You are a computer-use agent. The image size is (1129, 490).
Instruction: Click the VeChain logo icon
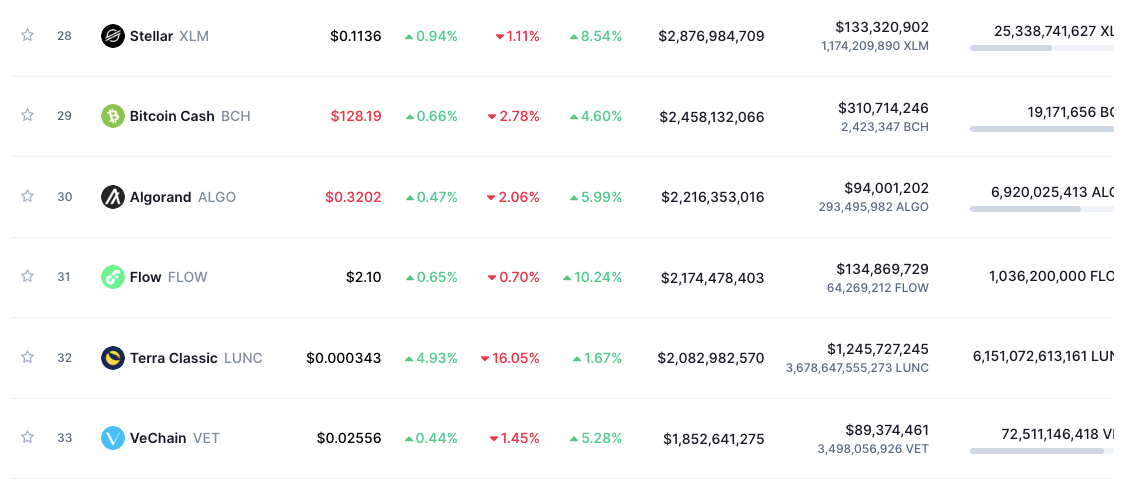[113, 438]
